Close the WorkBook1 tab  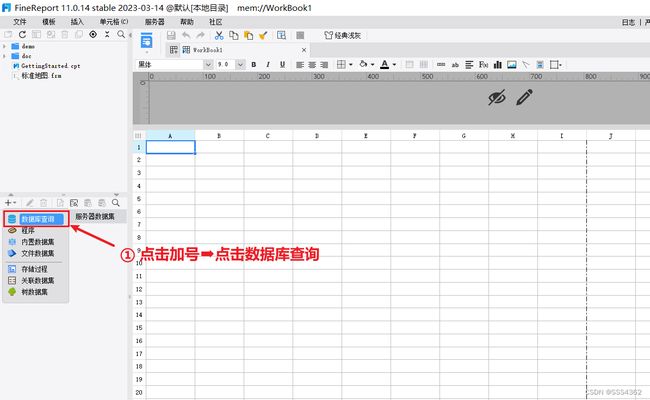coord(304,50)
